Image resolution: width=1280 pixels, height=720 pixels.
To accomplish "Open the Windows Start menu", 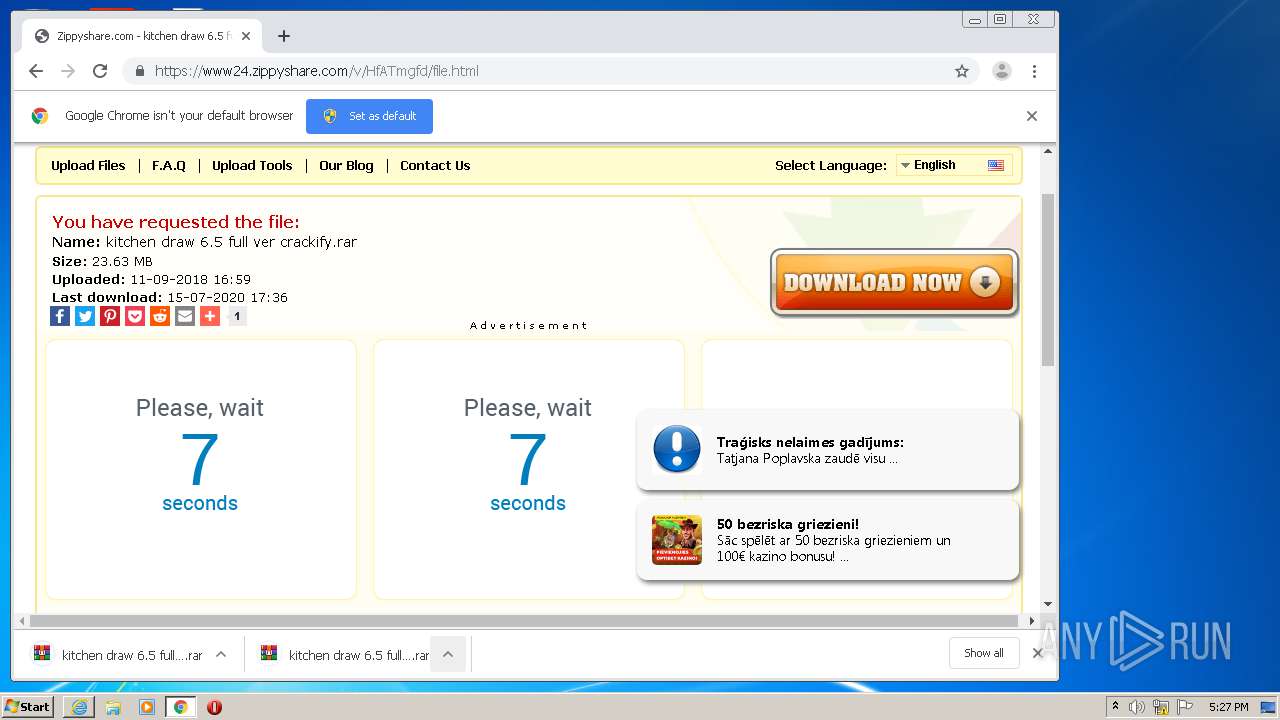I will 27,707.
